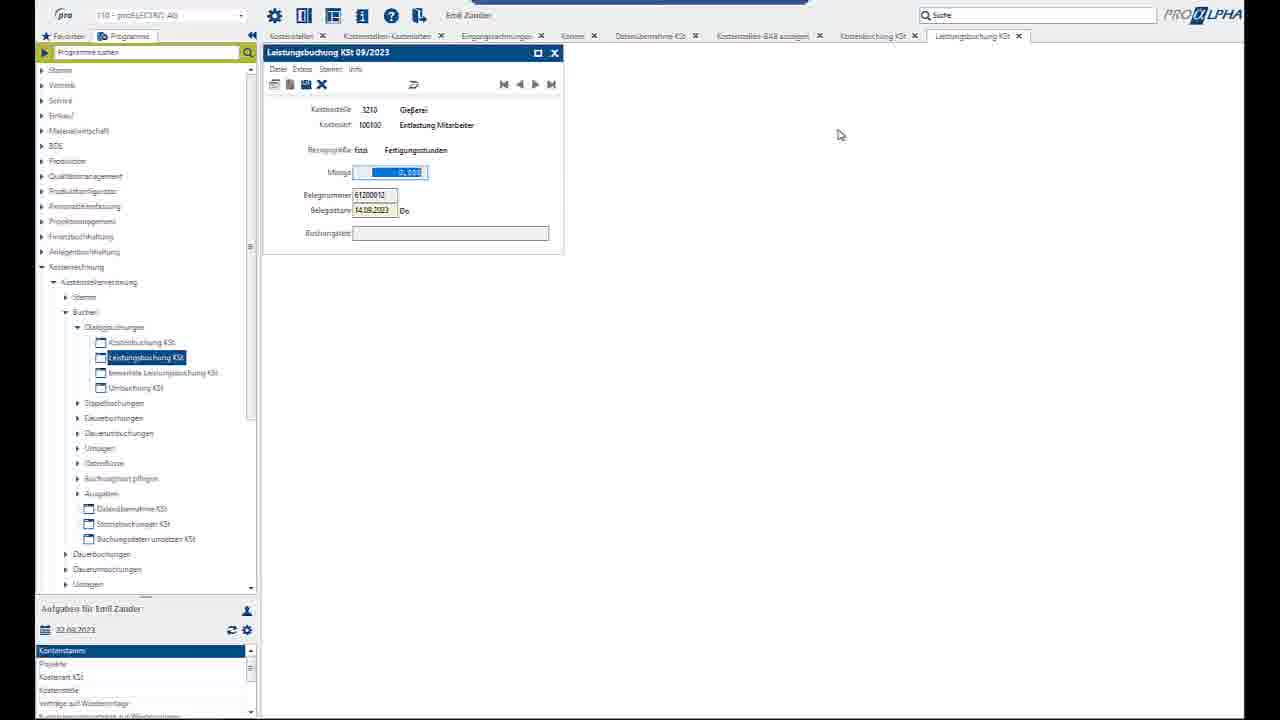The width and height of the screenshot is (1280, 720).
Task: Expand the Materialwirtschaft tree node
Action: pyautogui.click(x=42, y=131)
